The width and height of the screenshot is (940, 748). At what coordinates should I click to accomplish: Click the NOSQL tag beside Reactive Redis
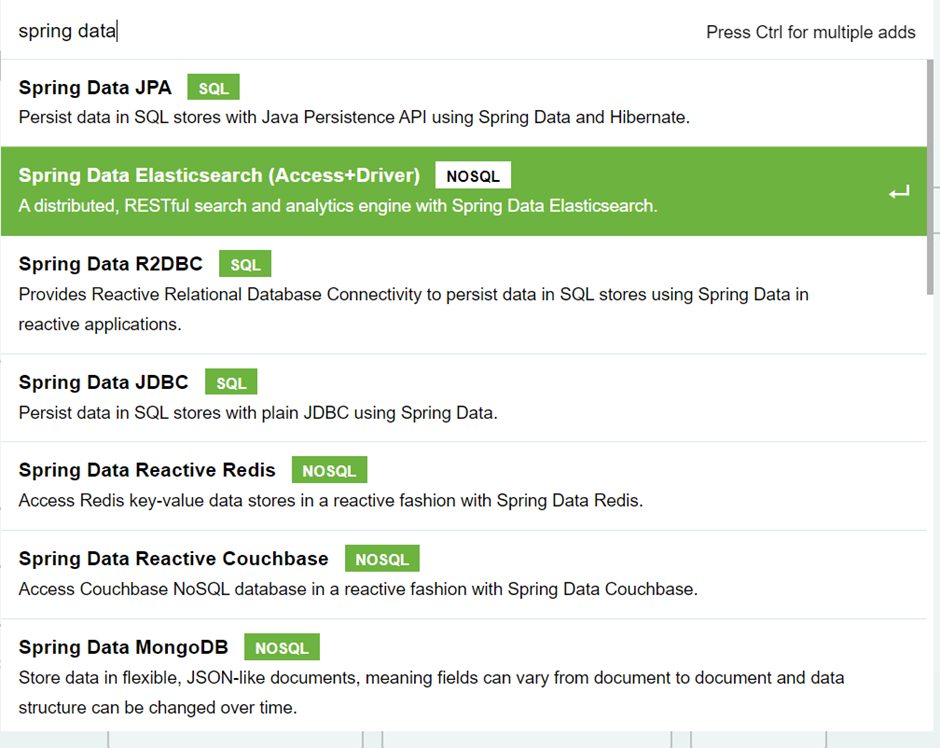(x=329, y=470)
